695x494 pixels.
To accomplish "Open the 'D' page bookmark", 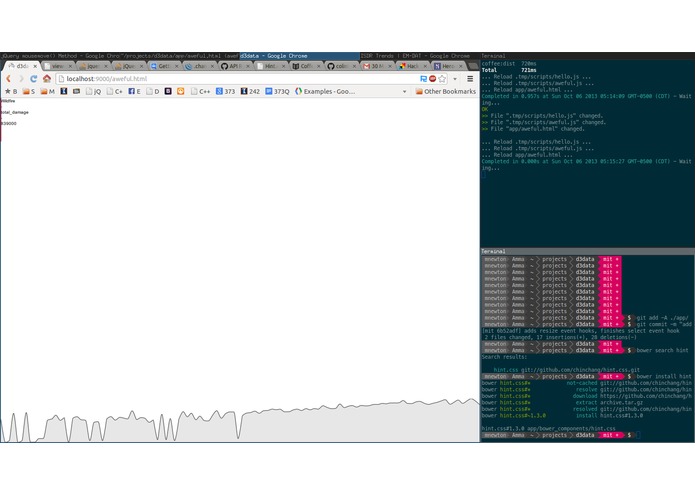I will tap(152, 91).
